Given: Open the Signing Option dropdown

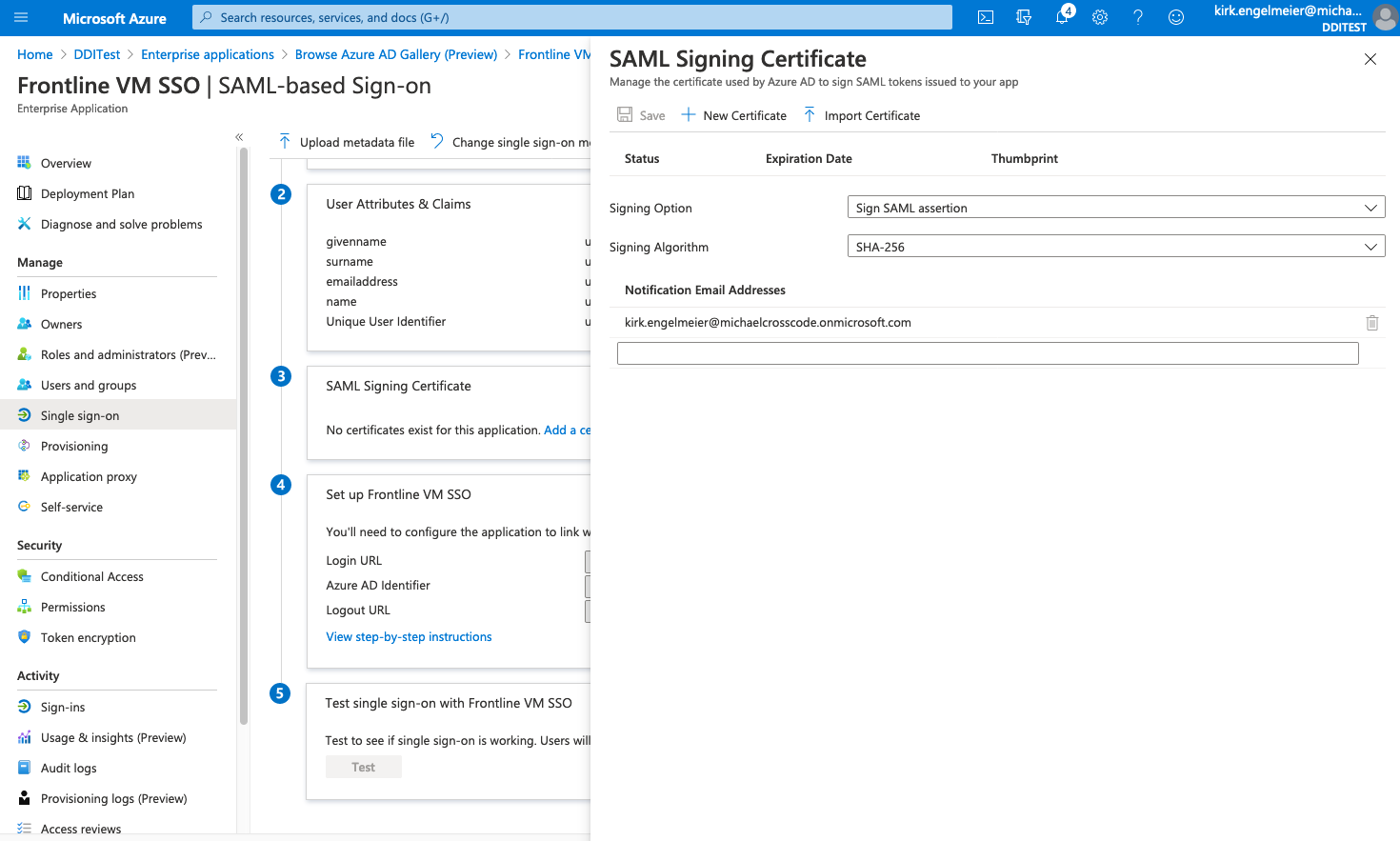Looking at the screenshot, I should 1115,207.
